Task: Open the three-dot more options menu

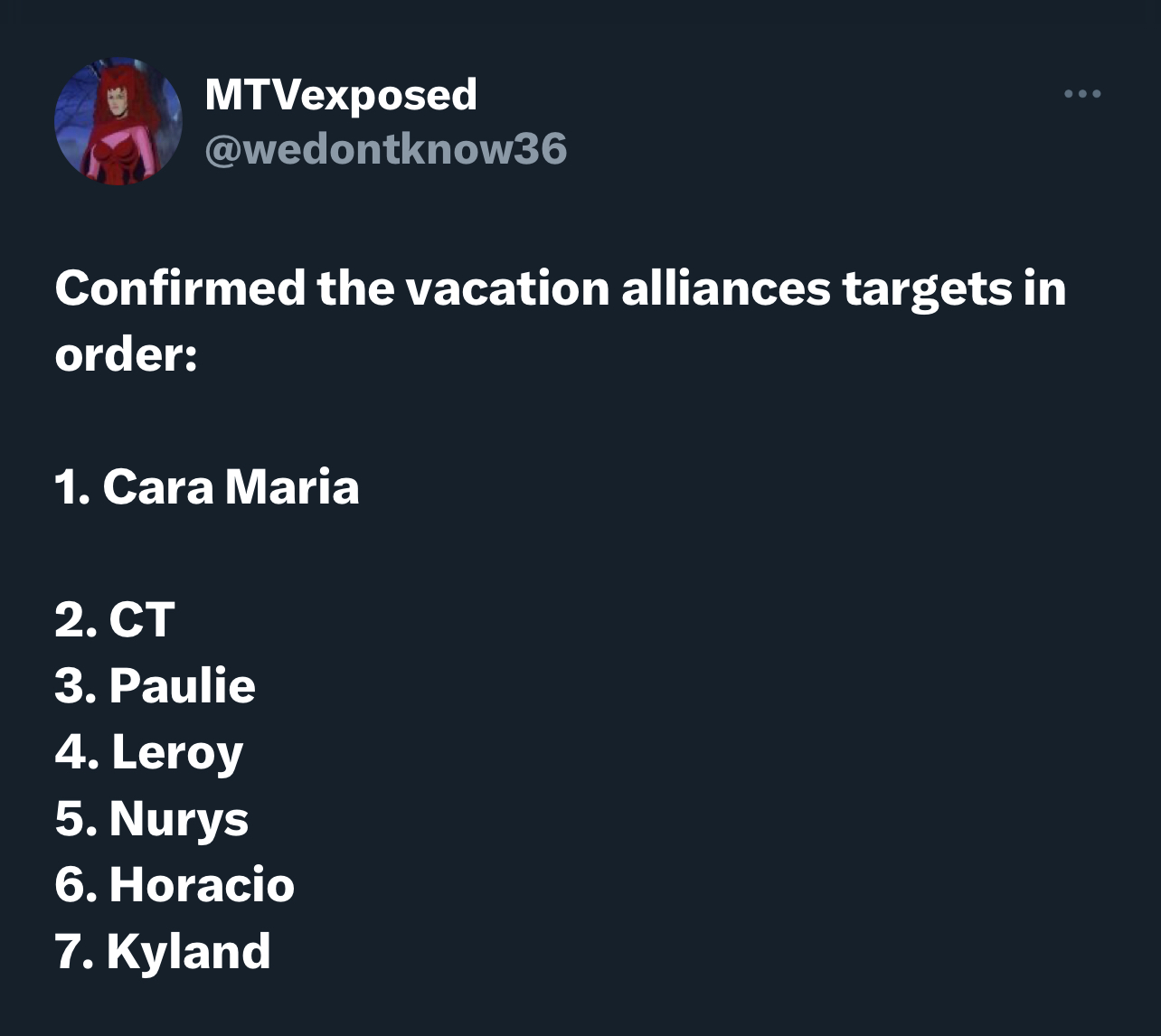Action: click(1082, 94)
